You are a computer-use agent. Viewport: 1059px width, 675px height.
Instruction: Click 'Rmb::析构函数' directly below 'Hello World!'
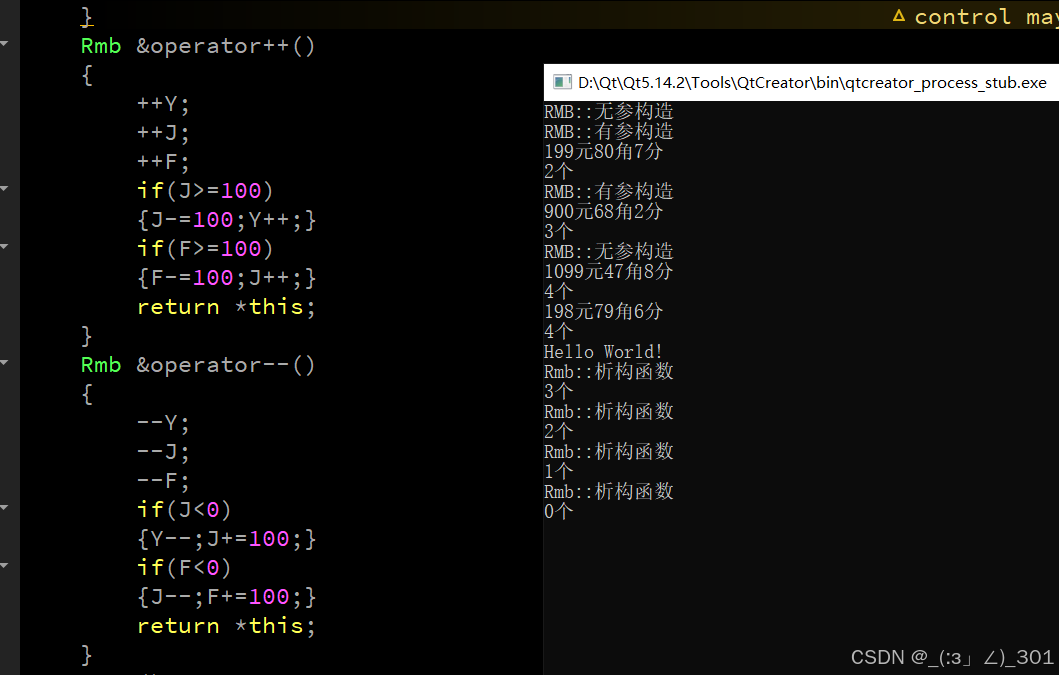pos(609,372)
